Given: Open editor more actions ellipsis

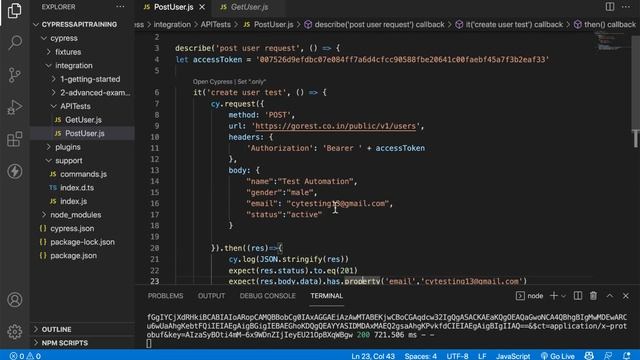Looking at the screenshot, I should click(x=626, y=7).
